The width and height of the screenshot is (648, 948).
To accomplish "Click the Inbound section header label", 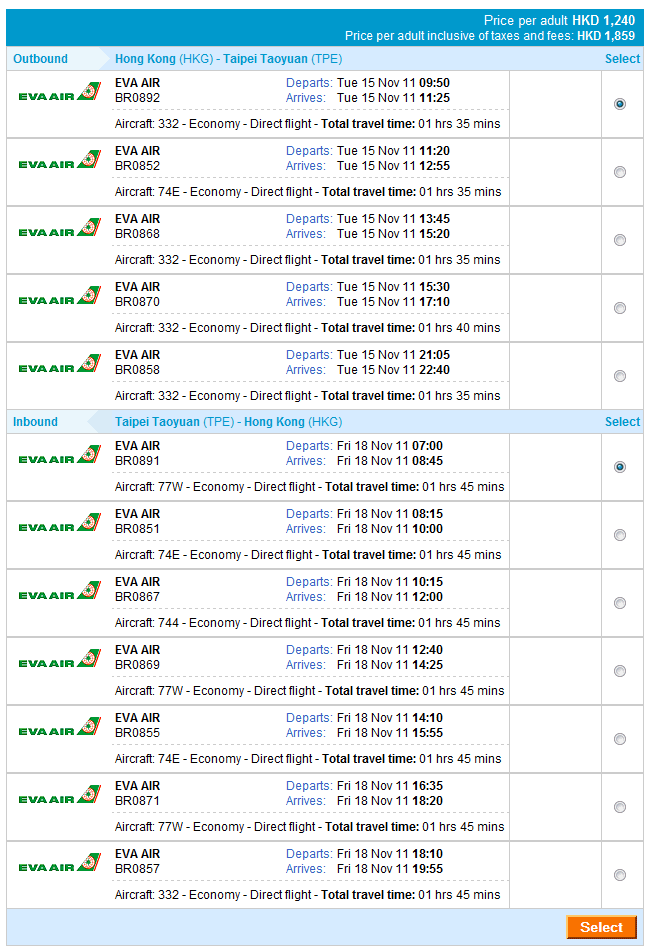I will pos(36,422).
